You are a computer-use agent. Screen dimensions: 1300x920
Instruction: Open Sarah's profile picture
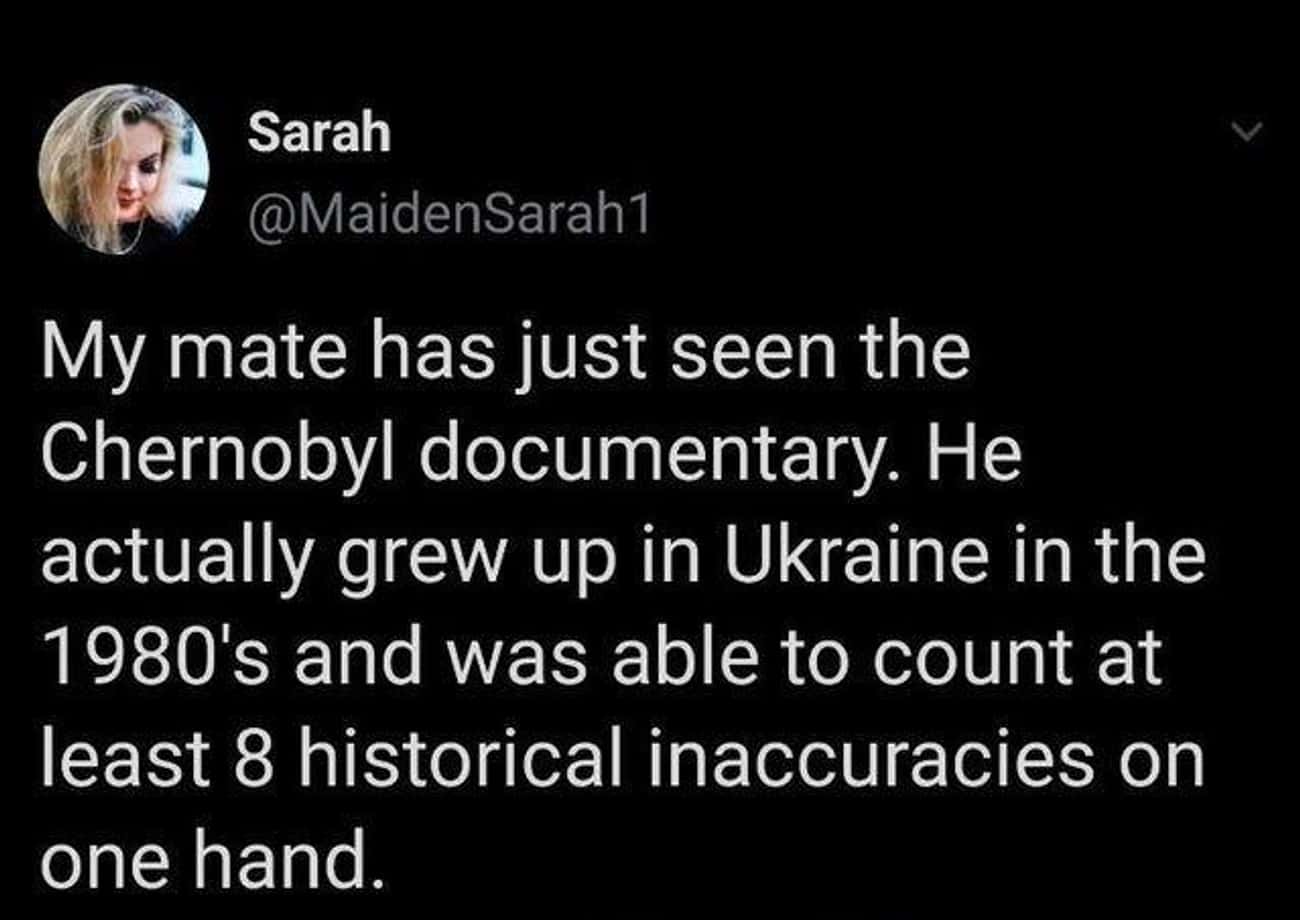(125, 169)
